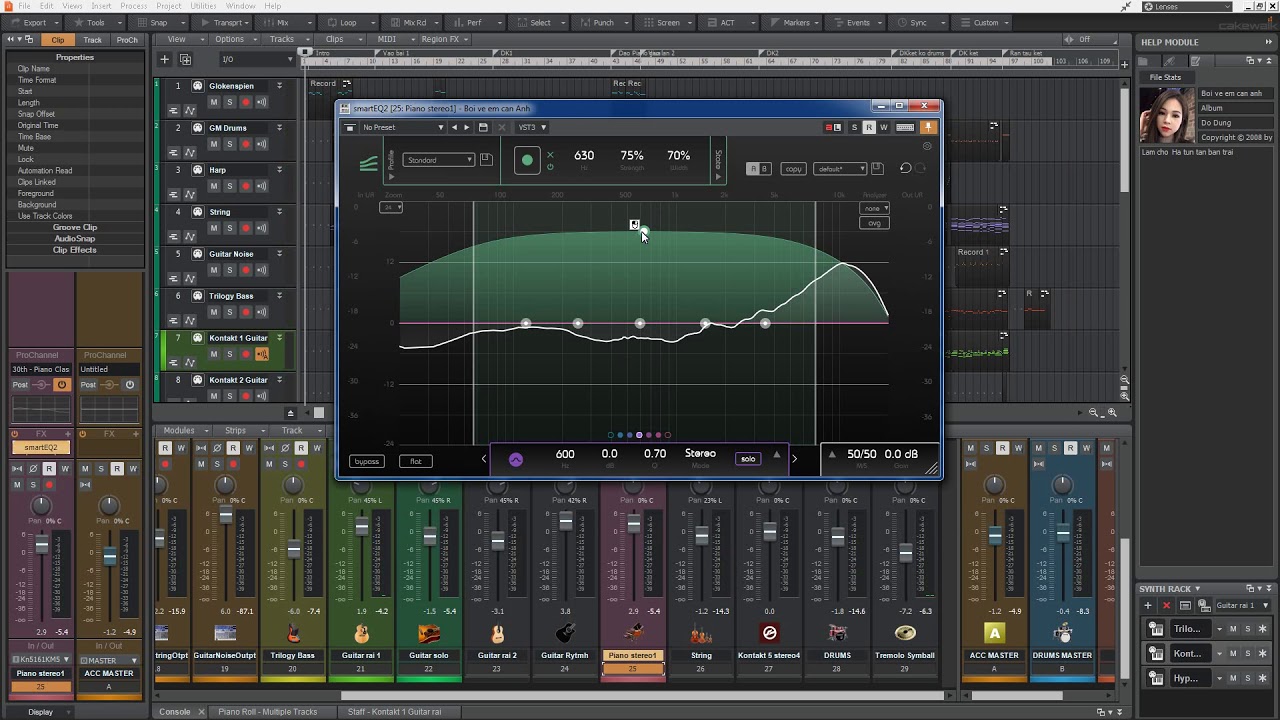The height and width of the screenshot is (720, 1280).
Task: Click the copy button in smartEQ2
Action: [793, 169]
